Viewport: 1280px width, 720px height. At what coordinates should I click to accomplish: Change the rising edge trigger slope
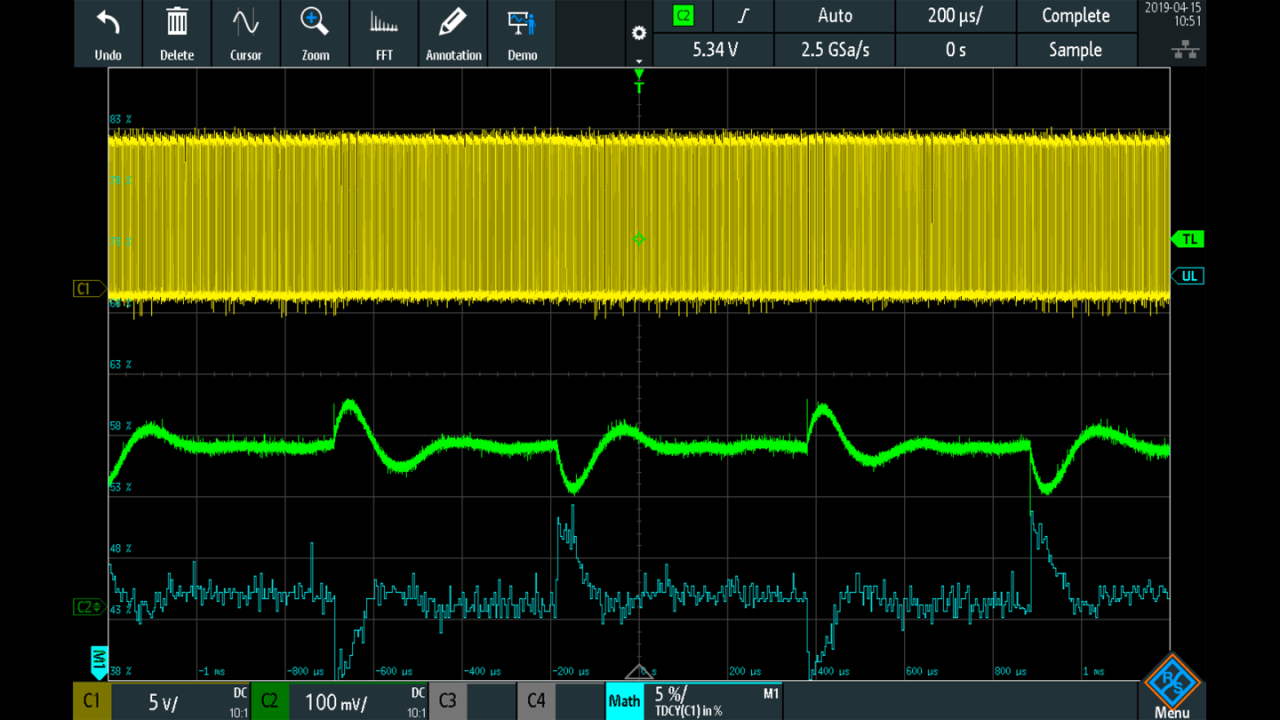click(x=743, y=16)
